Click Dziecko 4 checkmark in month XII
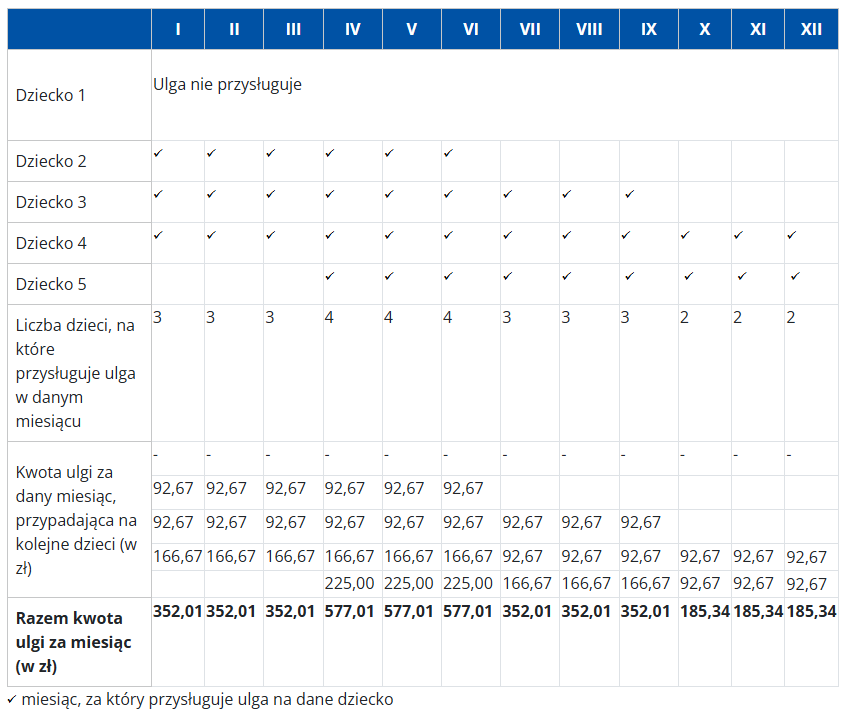The image size is (851, 721). pyautogui.click(x=791, y=235)
